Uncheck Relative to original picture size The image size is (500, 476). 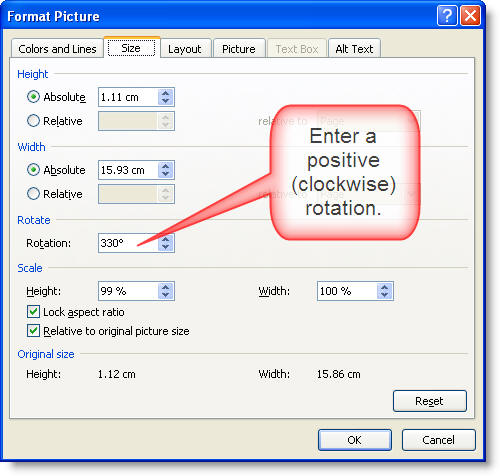(33, 331)
